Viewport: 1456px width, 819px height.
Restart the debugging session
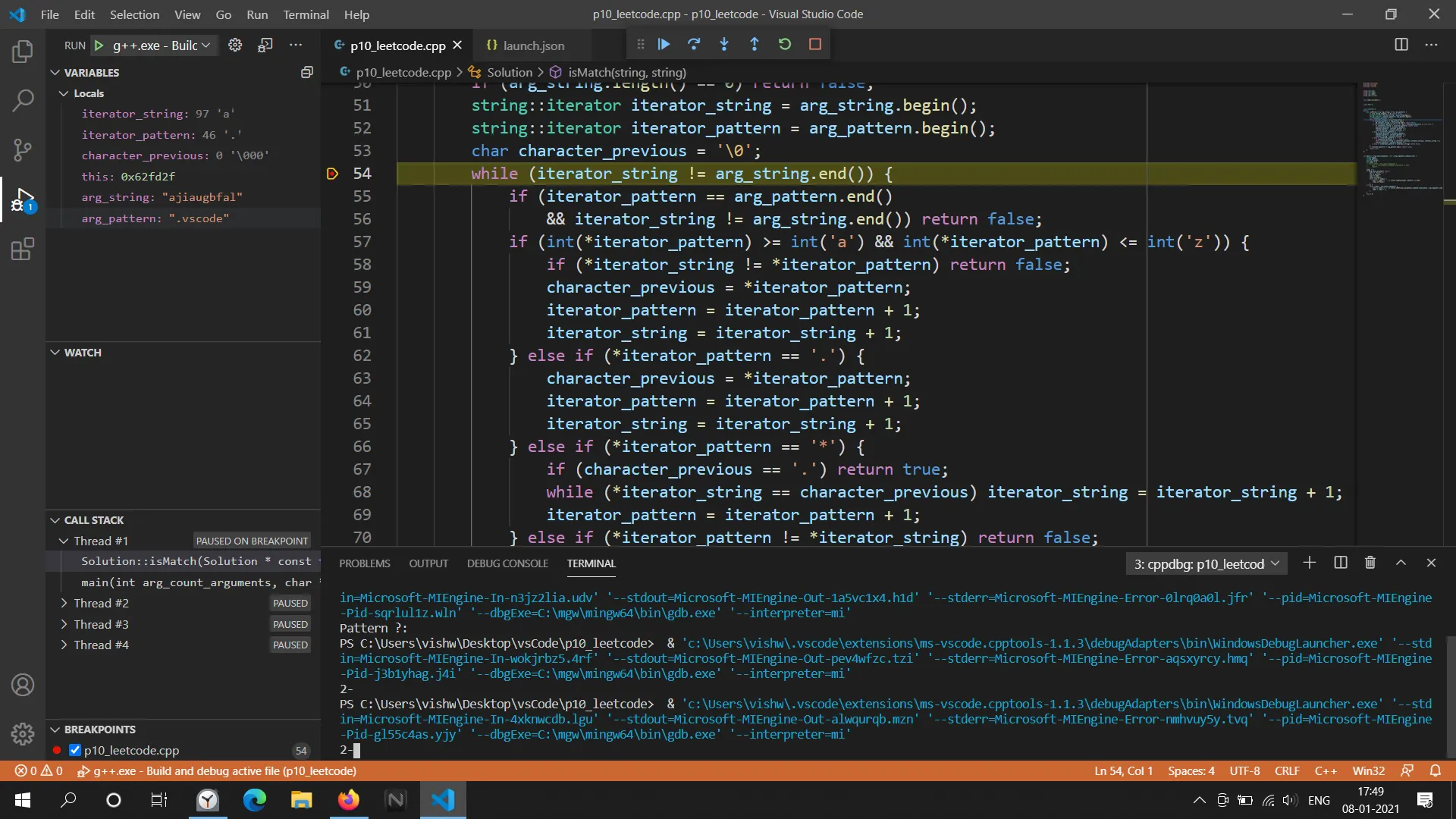coord(785,45)
